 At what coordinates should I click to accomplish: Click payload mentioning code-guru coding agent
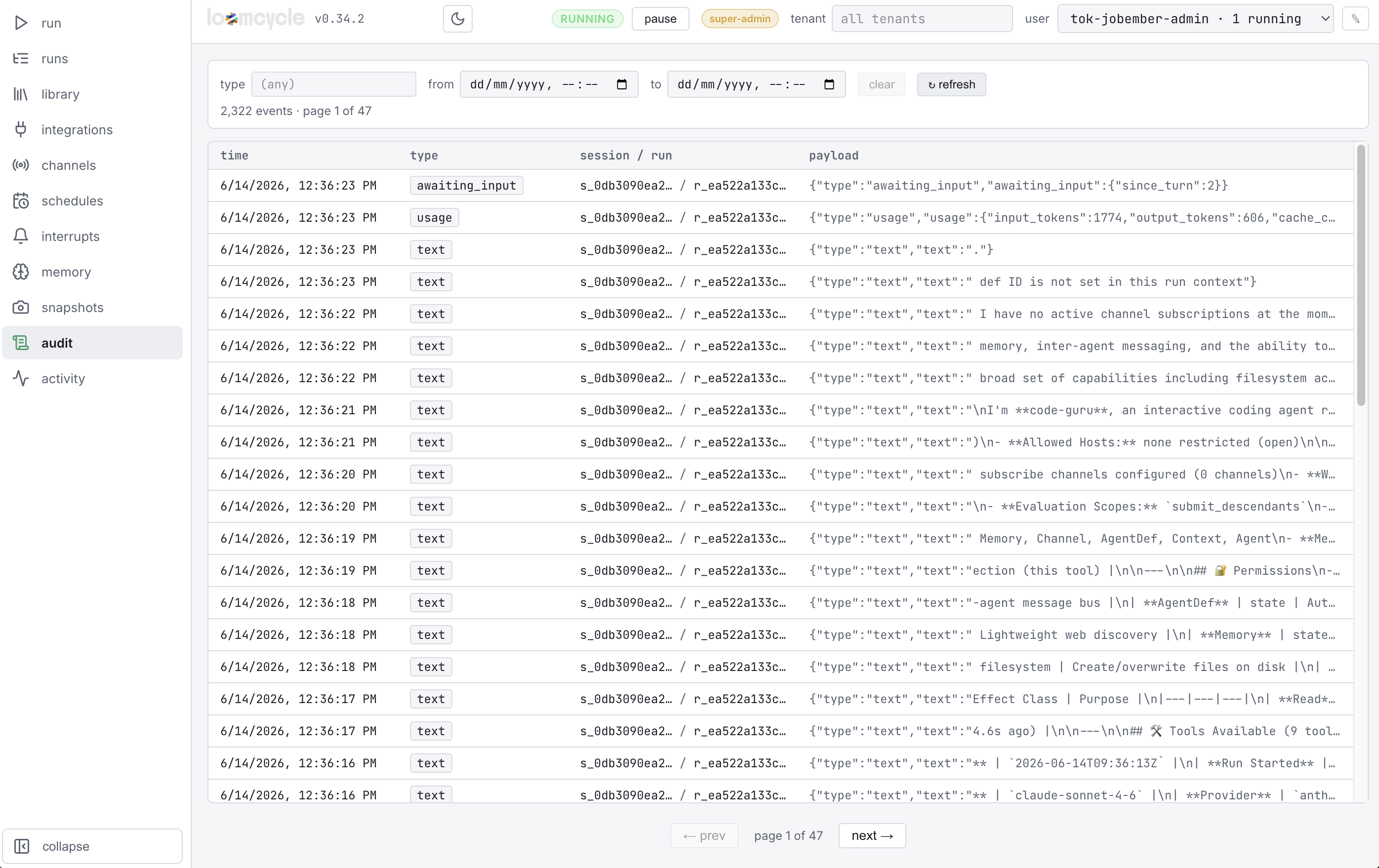click(x=1071, y=409)
